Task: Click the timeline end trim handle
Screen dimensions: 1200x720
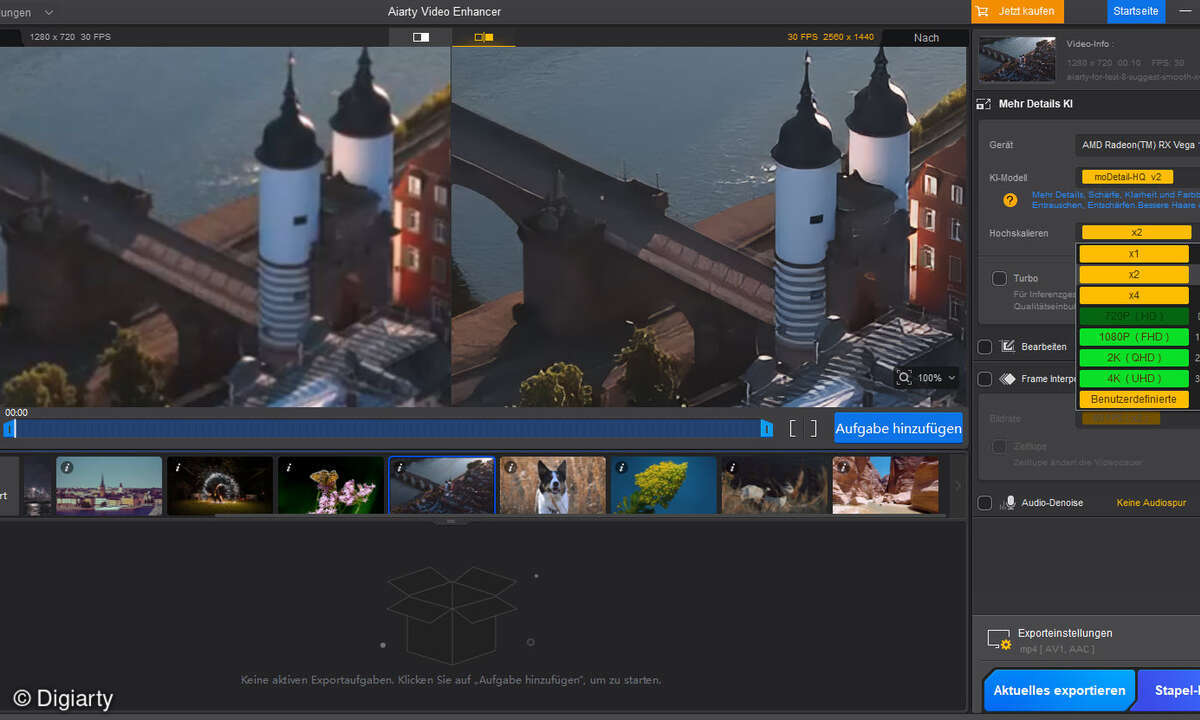Action: (767, 428)
